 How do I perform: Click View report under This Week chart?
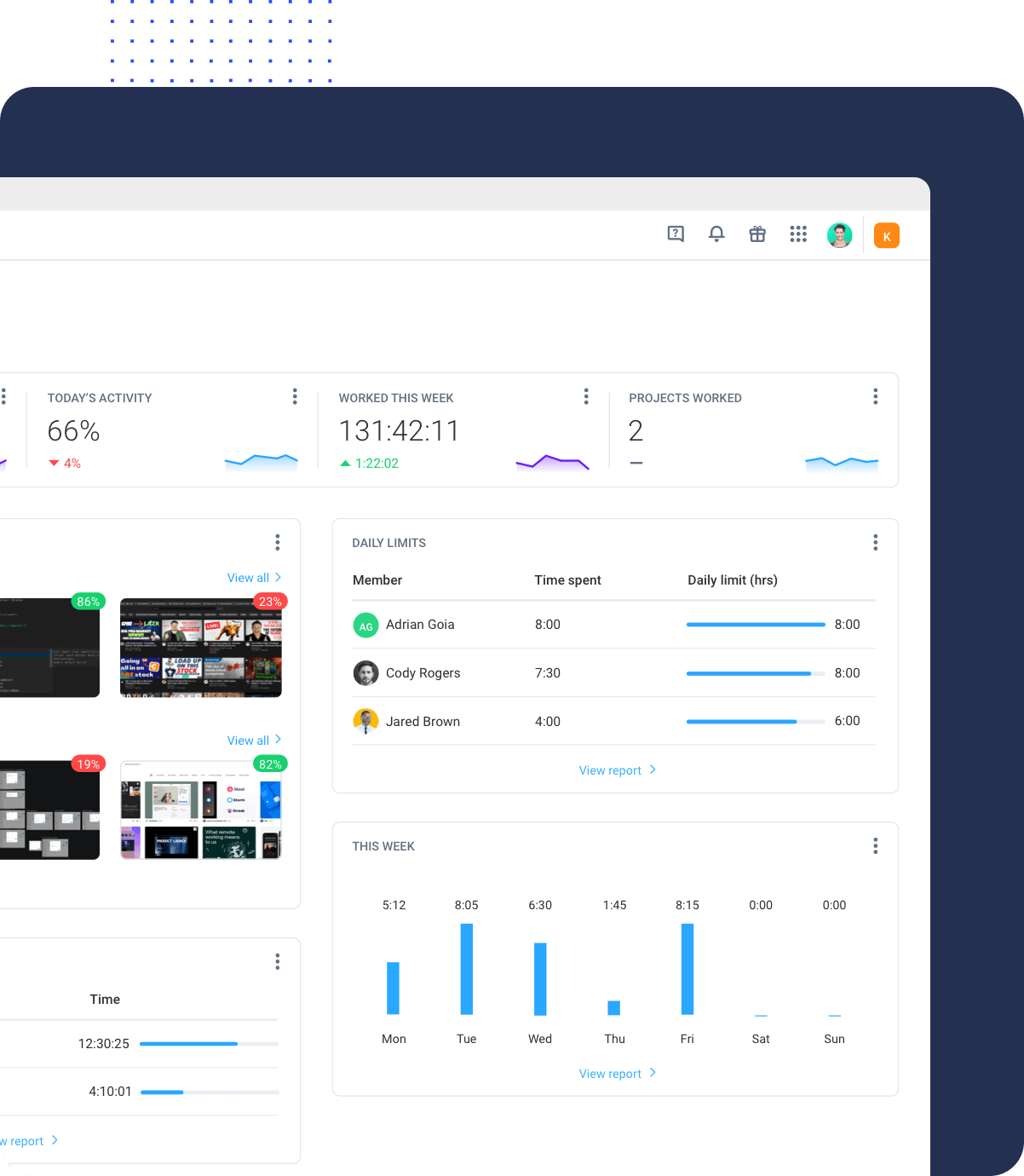coord(618,1074)
